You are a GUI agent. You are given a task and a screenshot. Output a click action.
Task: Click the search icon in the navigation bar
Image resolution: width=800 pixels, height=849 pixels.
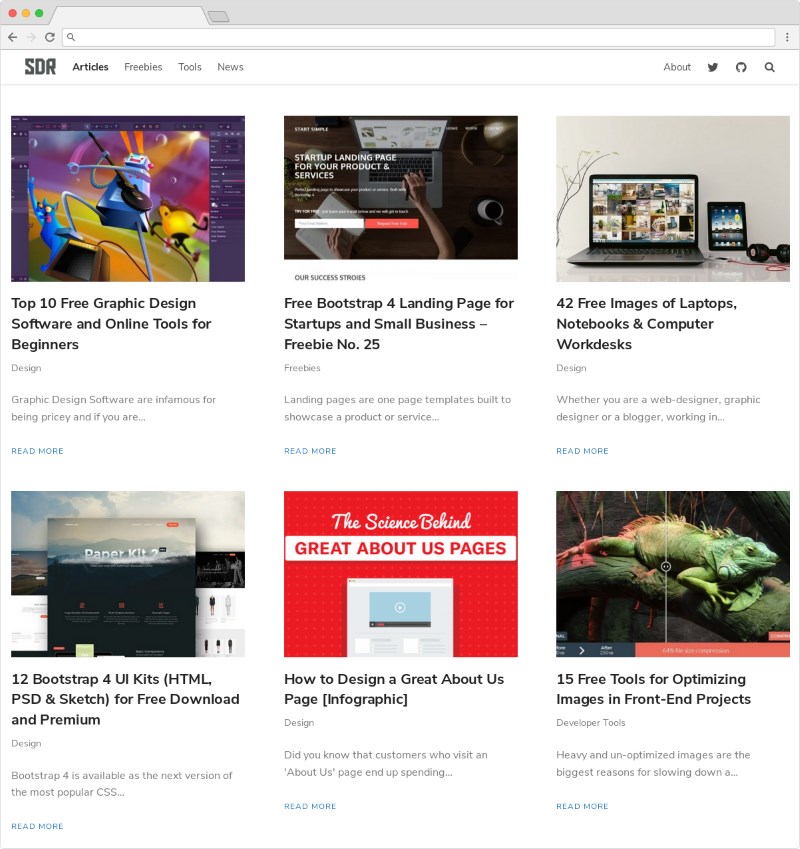pos(770,67)
